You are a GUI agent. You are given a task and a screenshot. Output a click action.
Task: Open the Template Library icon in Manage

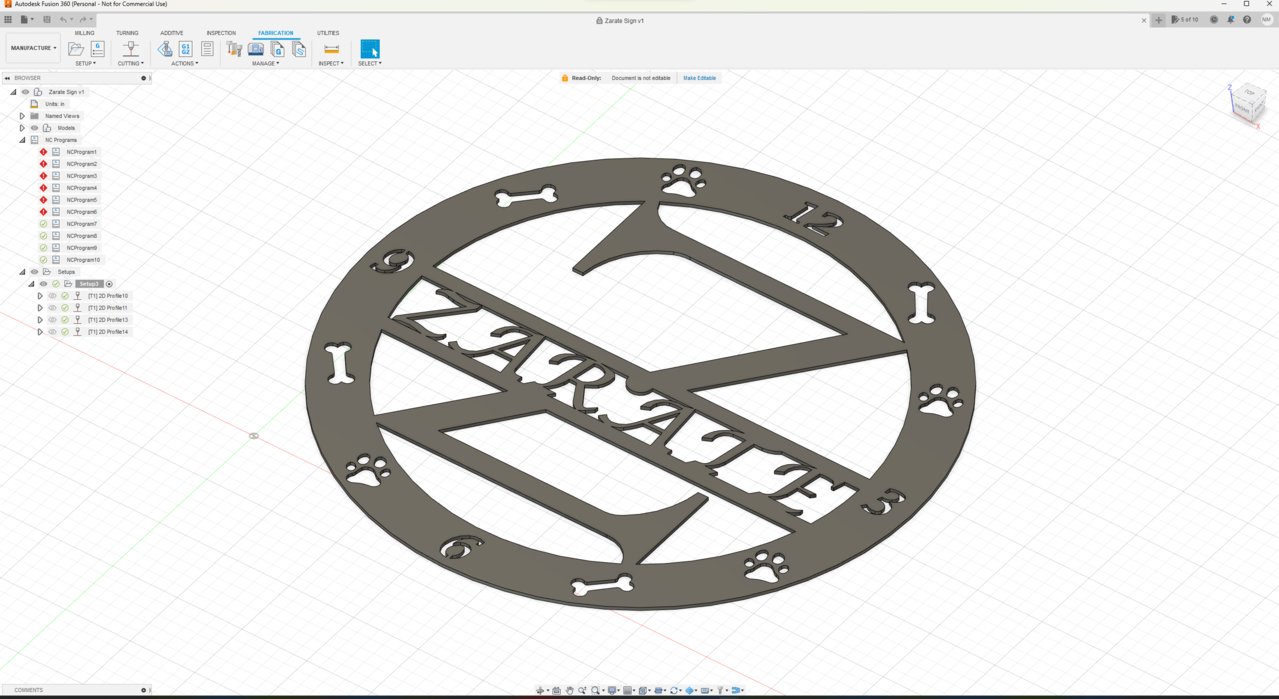click(x=298, y=49)
